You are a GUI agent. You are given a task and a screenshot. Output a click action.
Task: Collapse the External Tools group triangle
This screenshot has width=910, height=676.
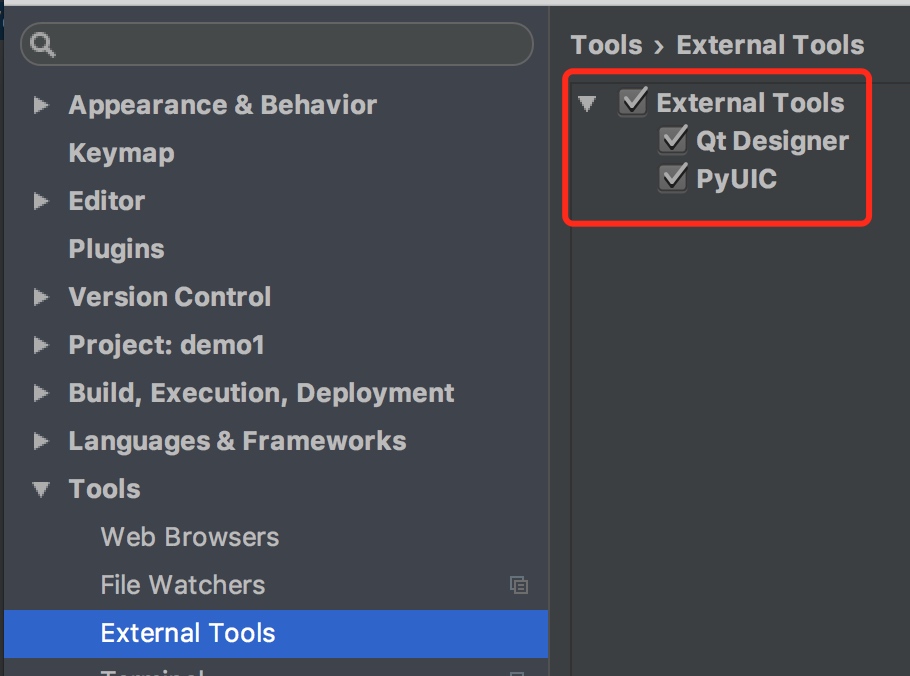coord(587,103)
